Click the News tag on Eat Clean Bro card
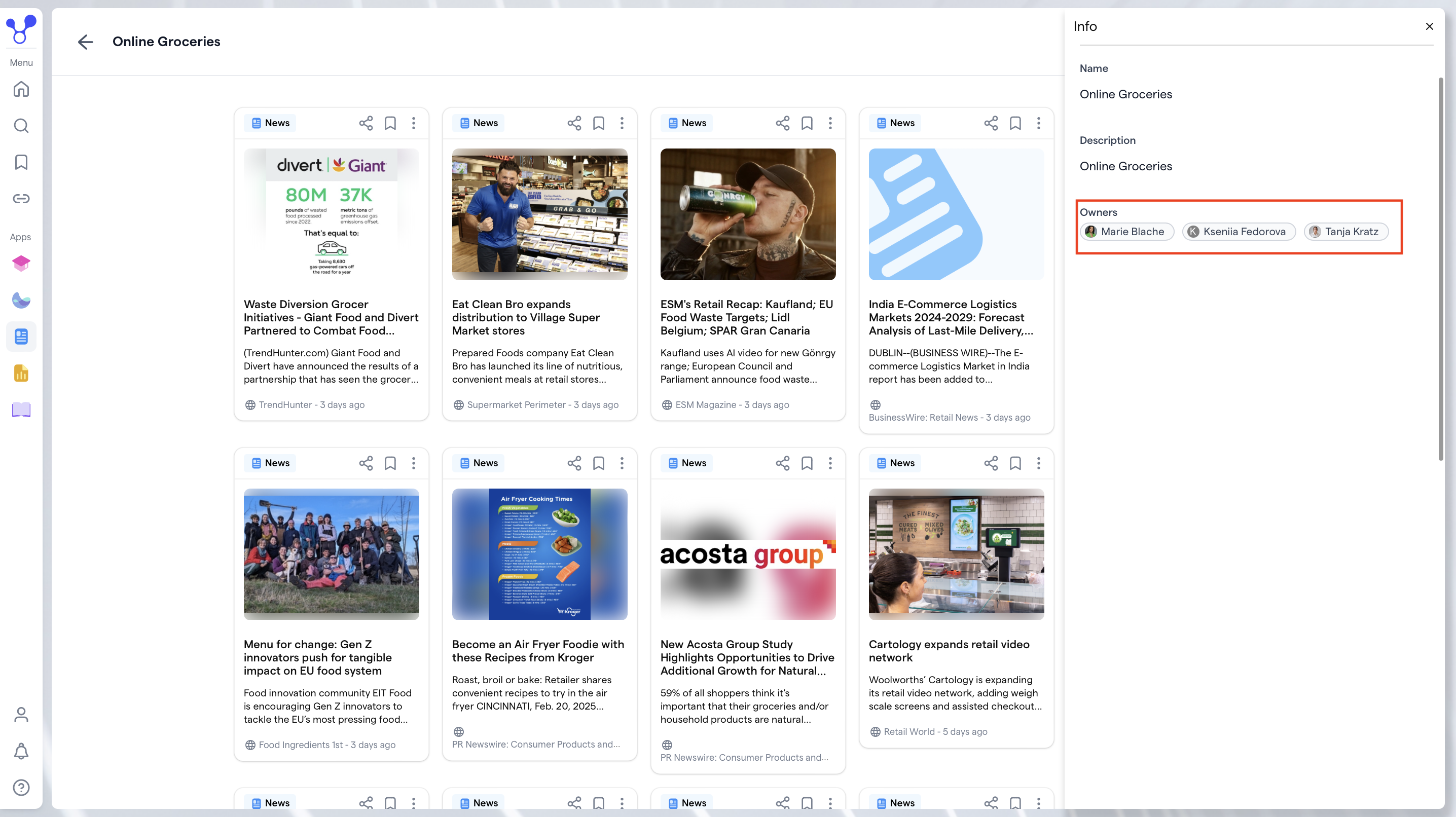The height and width of the screenshot is (817, 1456). pyautogui.click(x=479, y=123)
